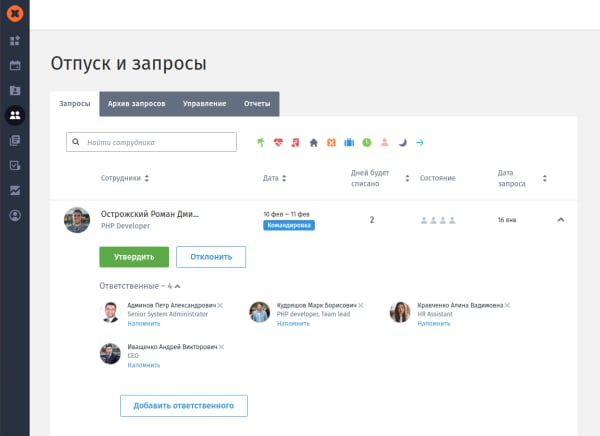Click the Состояние column header
Viewport: 600px width, 436px height.
pyautogui.click(x=437, y=178)
